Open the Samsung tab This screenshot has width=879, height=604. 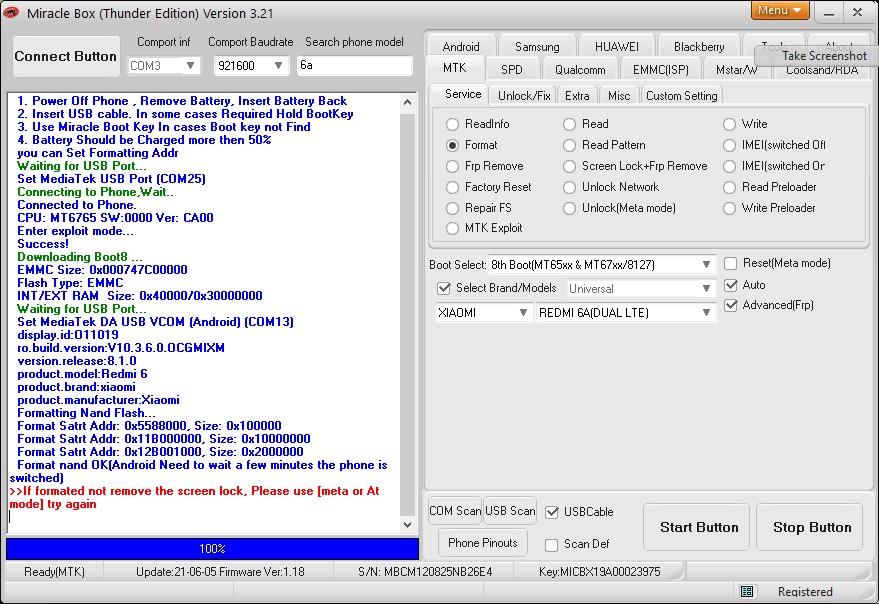pyautogui.click(x=537, y=46)
